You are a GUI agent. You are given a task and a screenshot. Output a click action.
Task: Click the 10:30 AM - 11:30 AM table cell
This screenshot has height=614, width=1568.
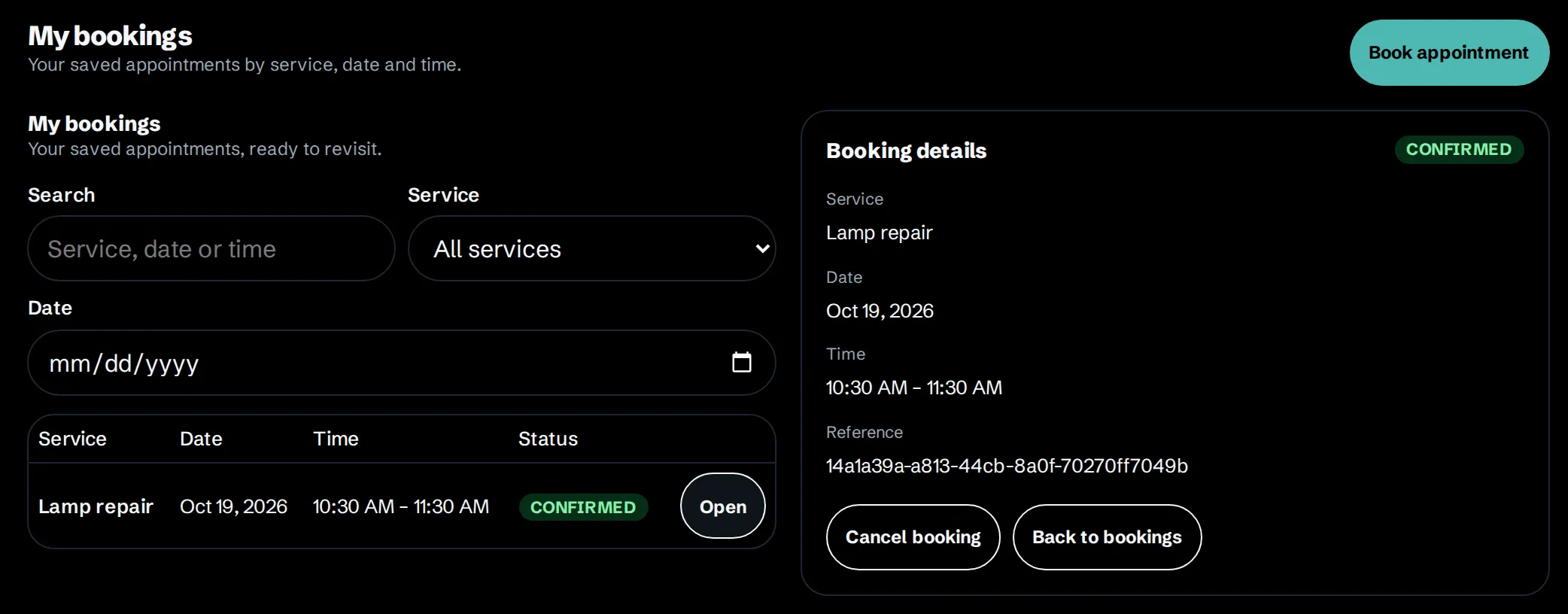[x=401, y=506]
